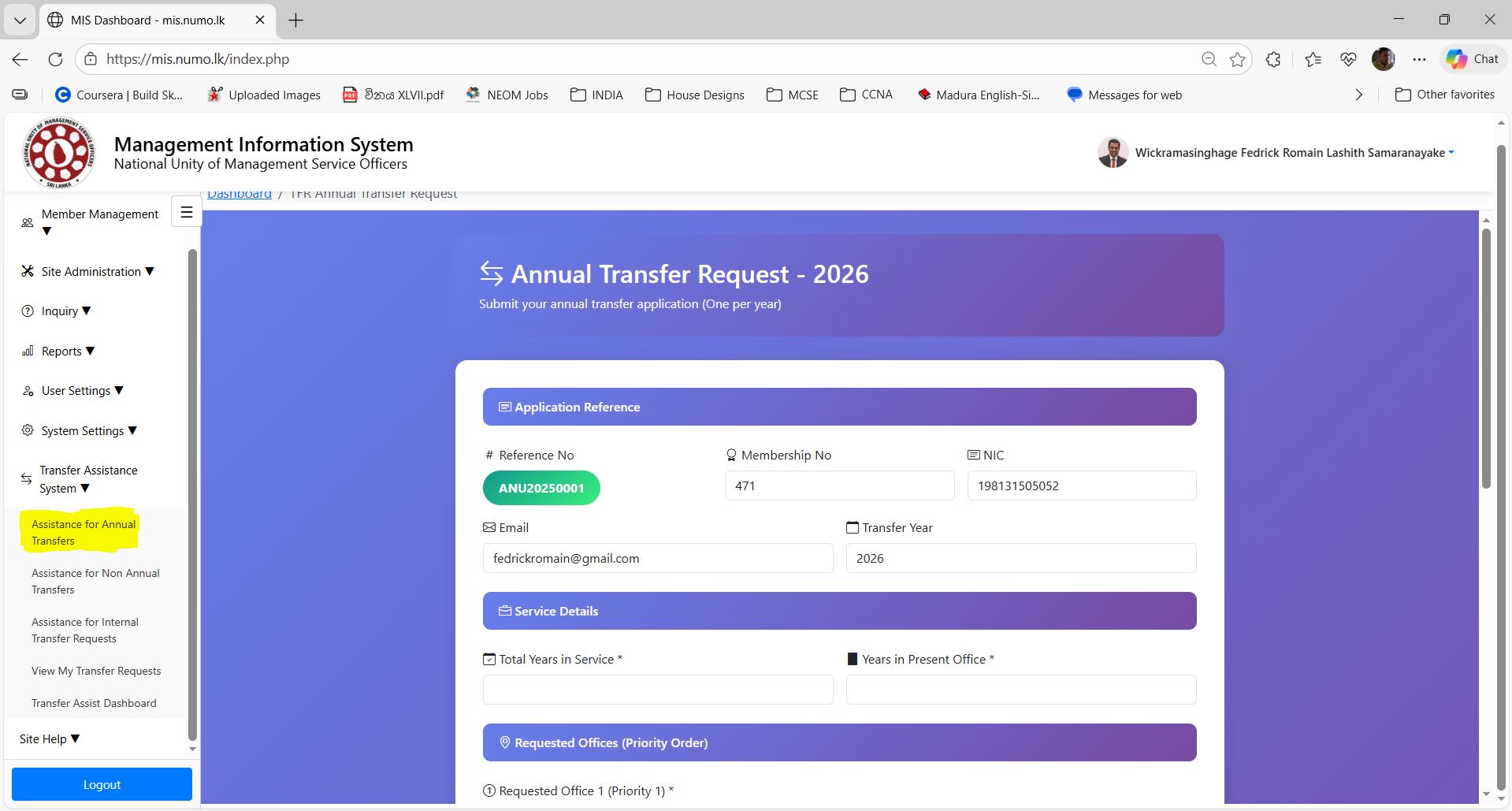
Task: Click the Total Years in Service field
Action: point(657,689)
